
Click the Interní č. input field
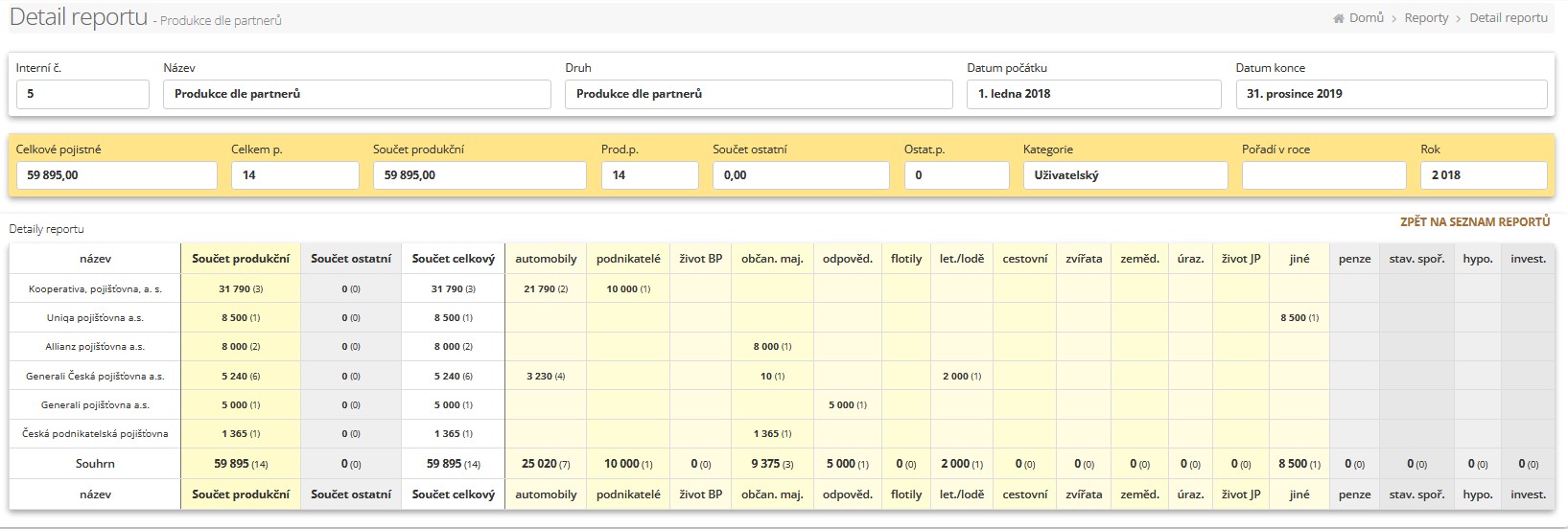(82, 94)
